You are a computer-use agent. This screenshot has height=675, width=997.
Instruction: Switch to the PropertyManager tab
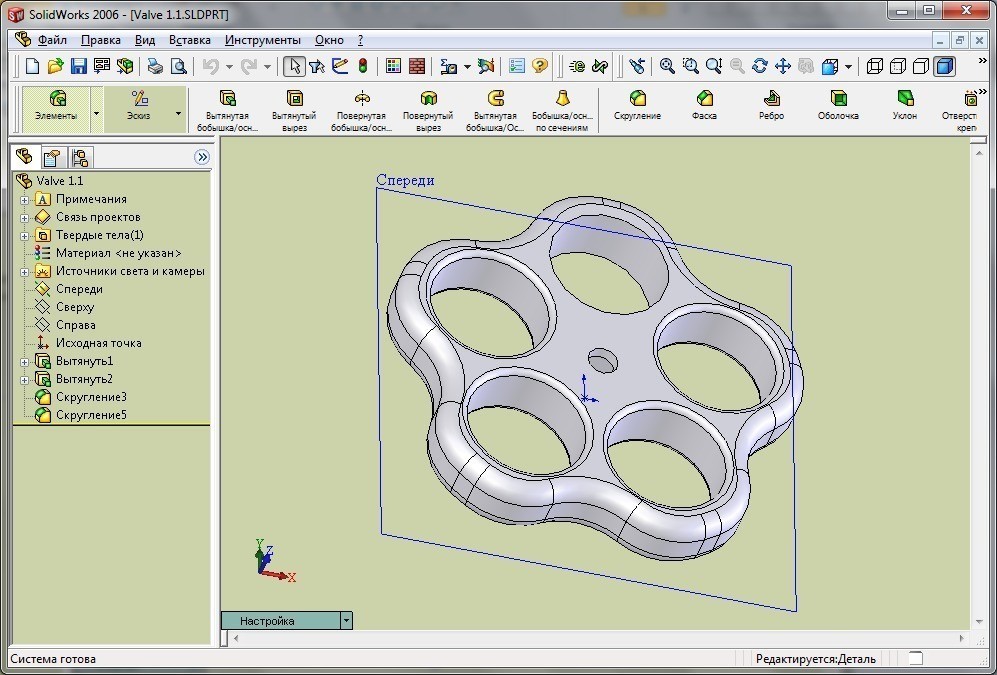point(52,157)
